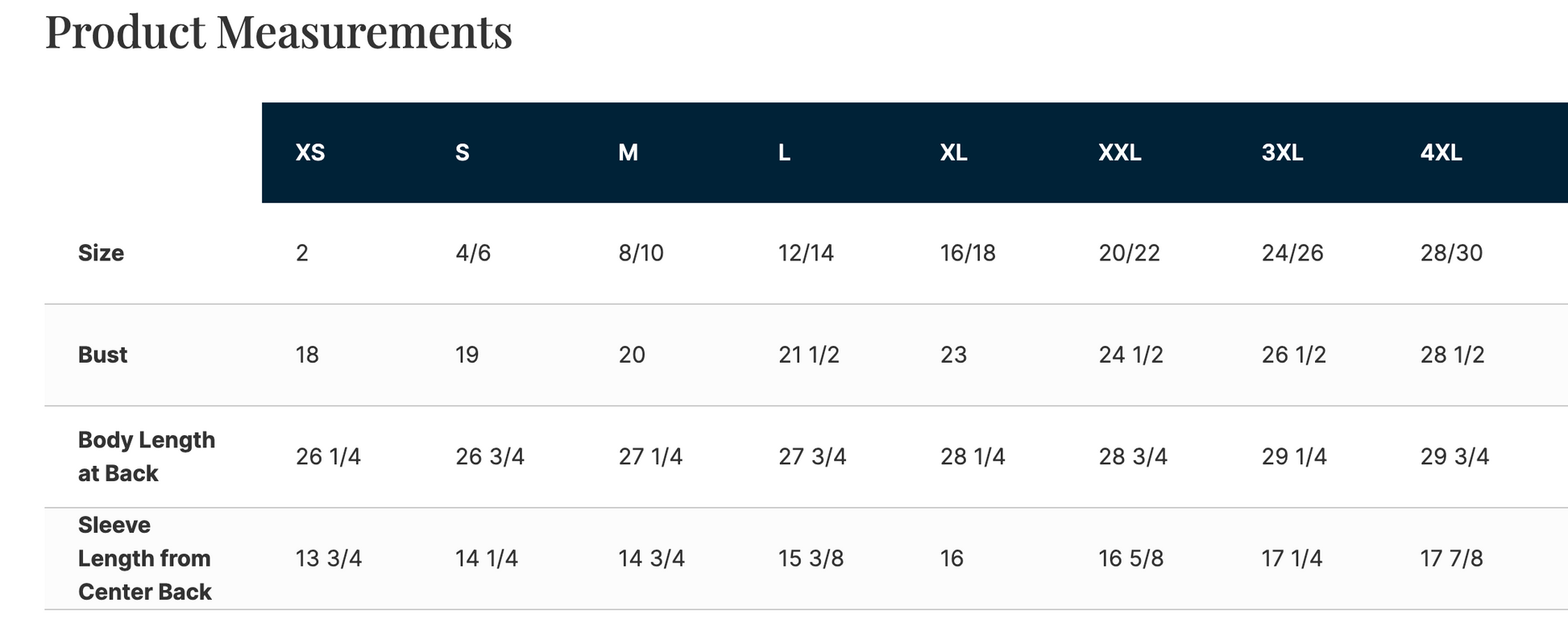This screenshot has height=636, width=1568.
Task: Select the XS column header
Action: (310, 152)
